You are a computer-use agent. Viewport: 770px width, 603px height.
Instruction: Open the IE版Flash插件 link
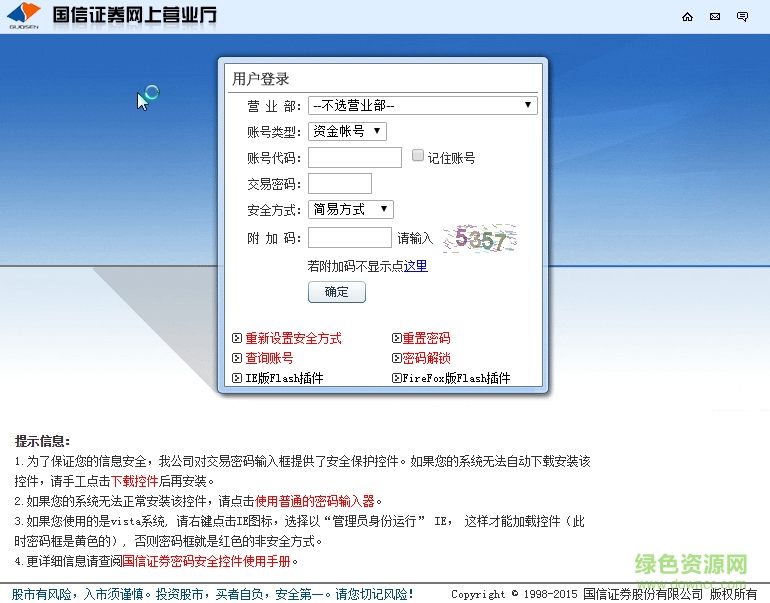tap(284, 378)
